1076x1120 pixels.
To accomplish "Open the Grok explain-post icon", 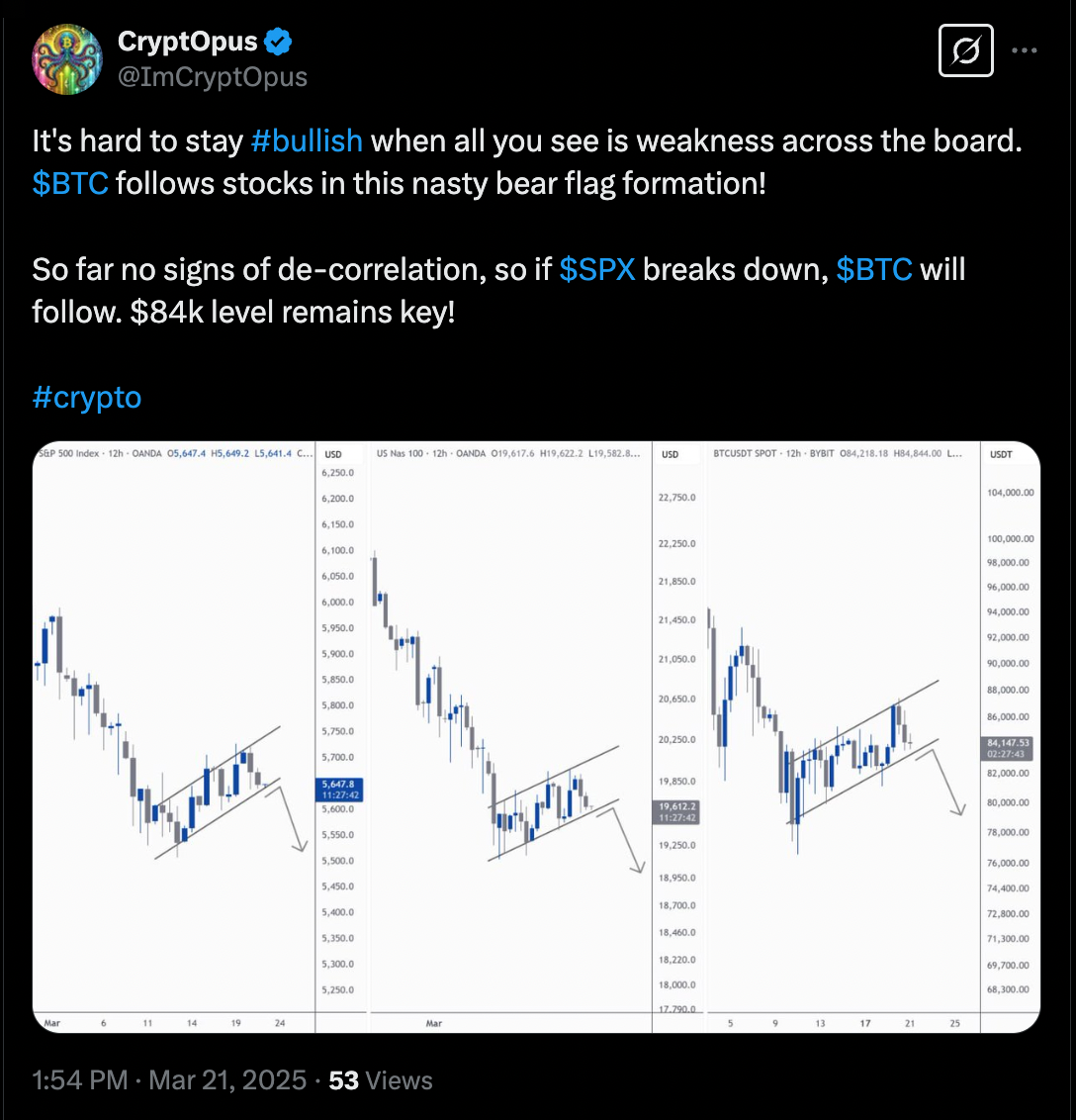I will click(x=964, y=51).
